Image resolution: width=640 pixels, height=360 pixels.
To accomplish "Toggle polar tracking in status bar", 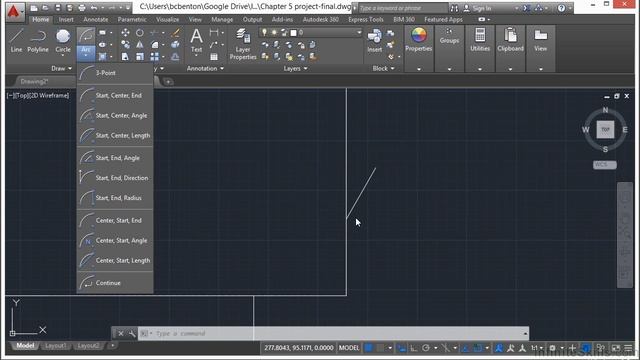I will (426, 348).
